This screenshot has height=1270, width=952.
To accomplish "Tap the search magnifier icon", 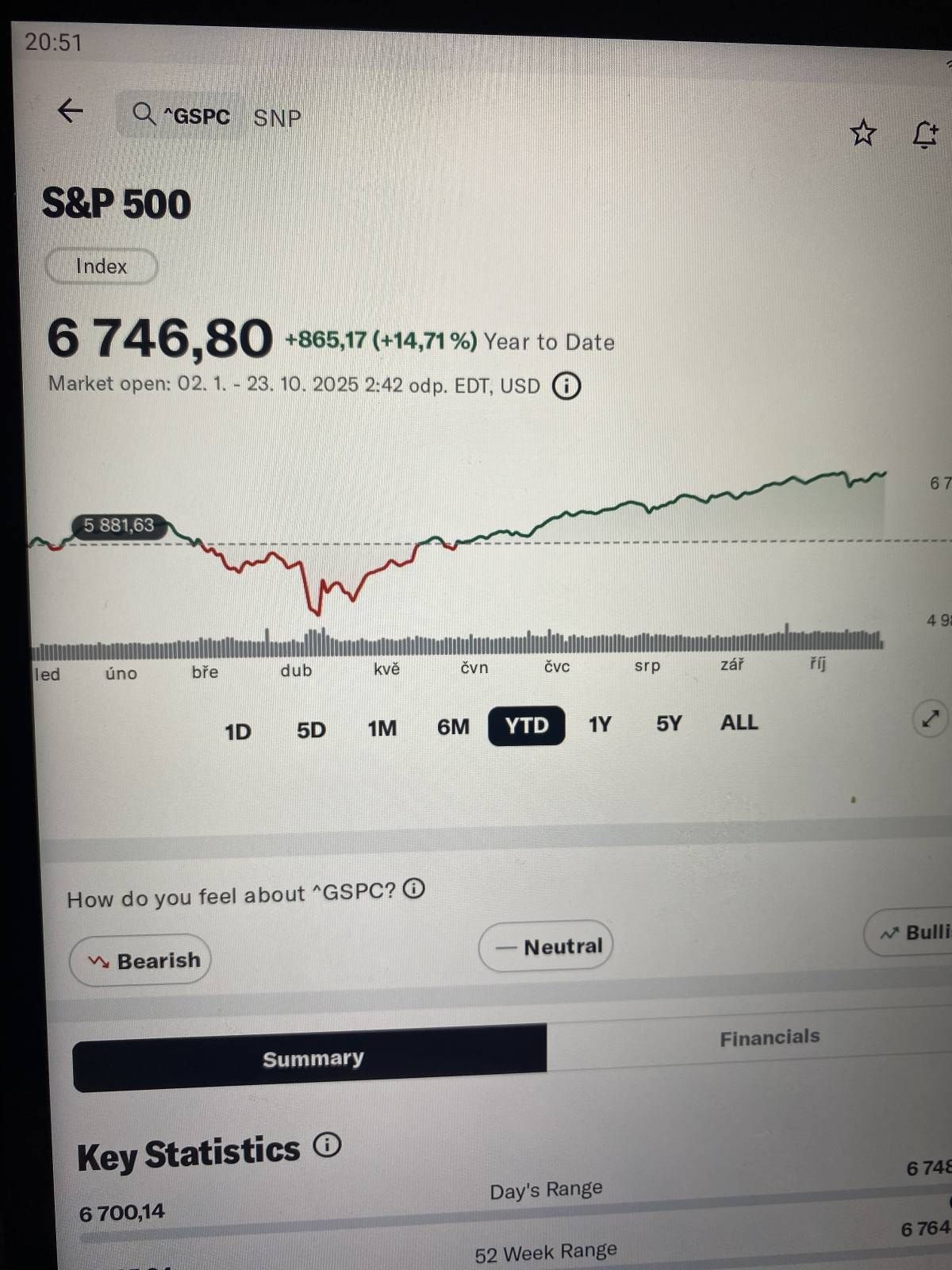I will [144, 114].
